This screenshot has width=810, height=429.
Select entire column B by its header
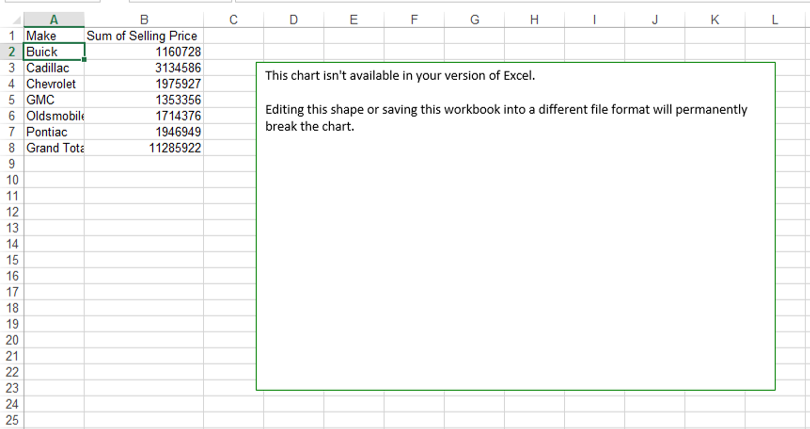144,20
